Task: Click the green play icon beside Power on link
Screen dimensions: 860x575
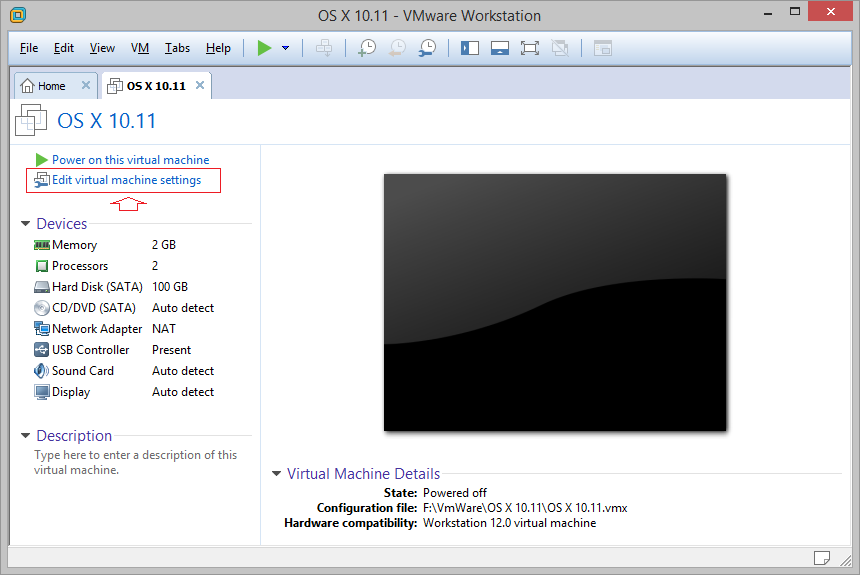Action: click(41, 160)
